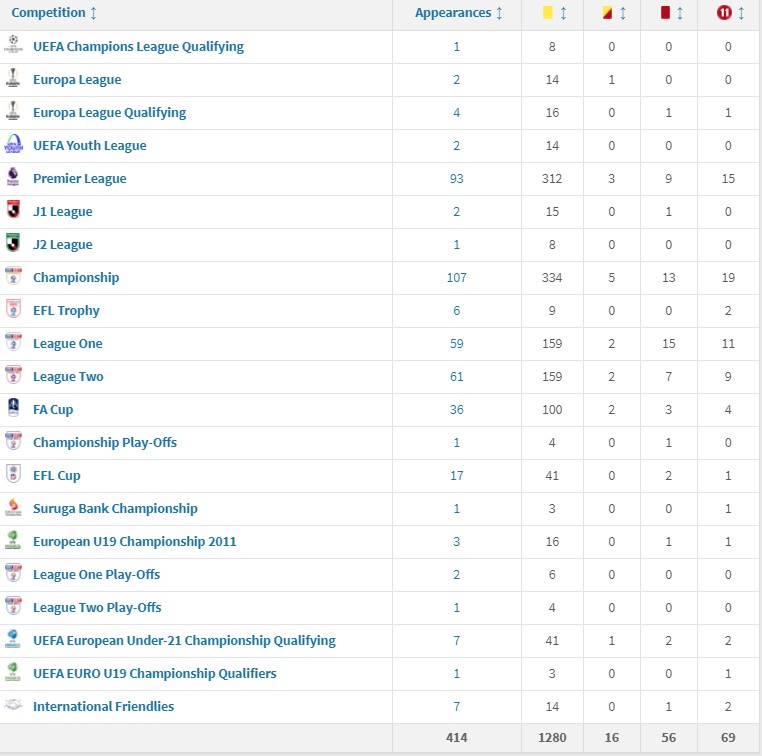Screen dimensions: 762x756
Task: Open the International Friendlies link
Action: click(x=104, y=706)
